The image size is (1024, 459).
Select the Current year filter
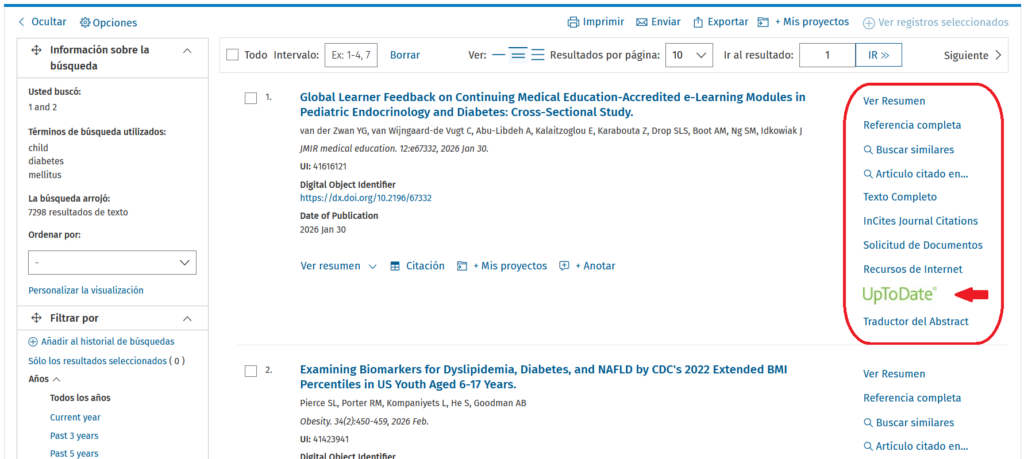[75, 417]
